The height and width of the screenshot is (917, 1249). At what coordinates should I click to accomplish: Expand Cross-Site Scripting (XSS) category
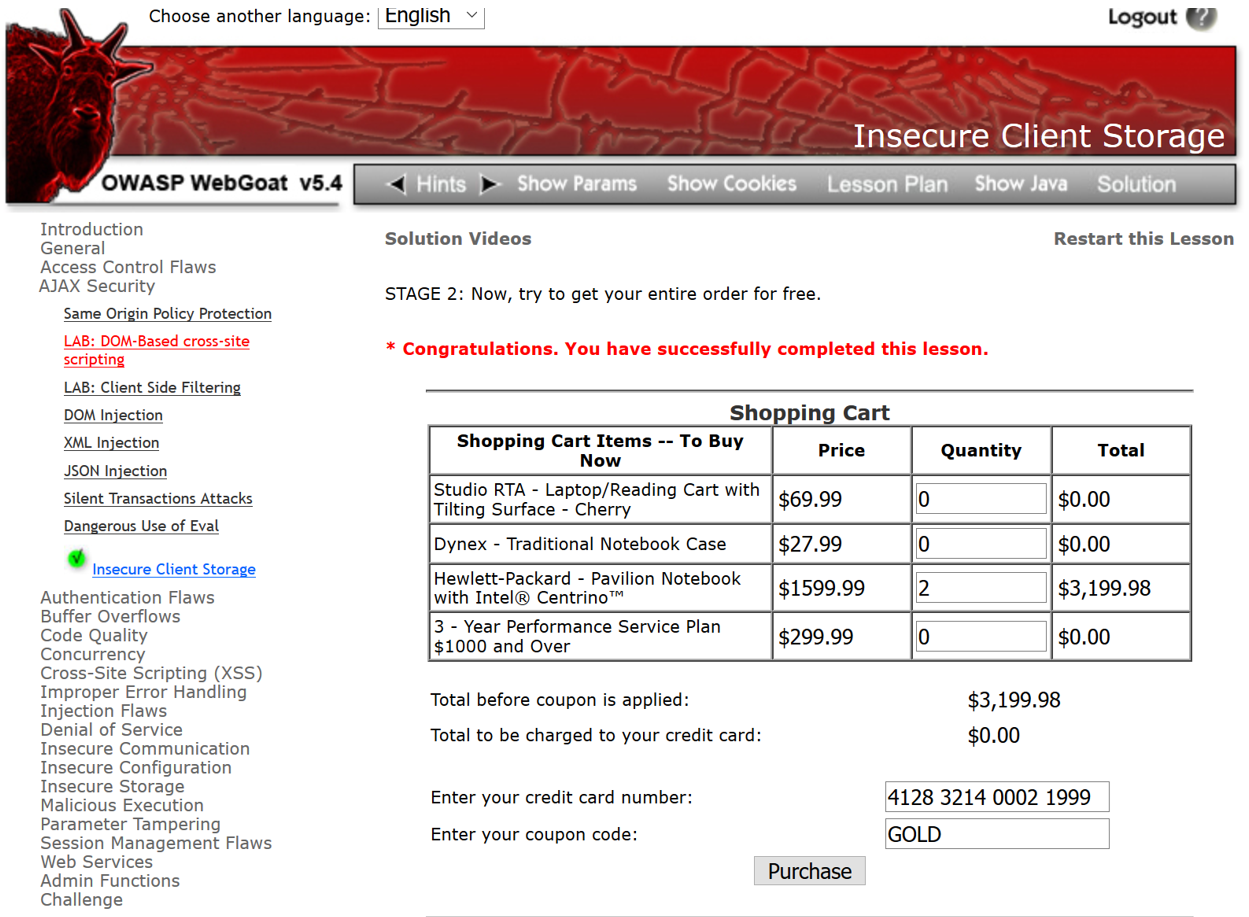[151, 674]
